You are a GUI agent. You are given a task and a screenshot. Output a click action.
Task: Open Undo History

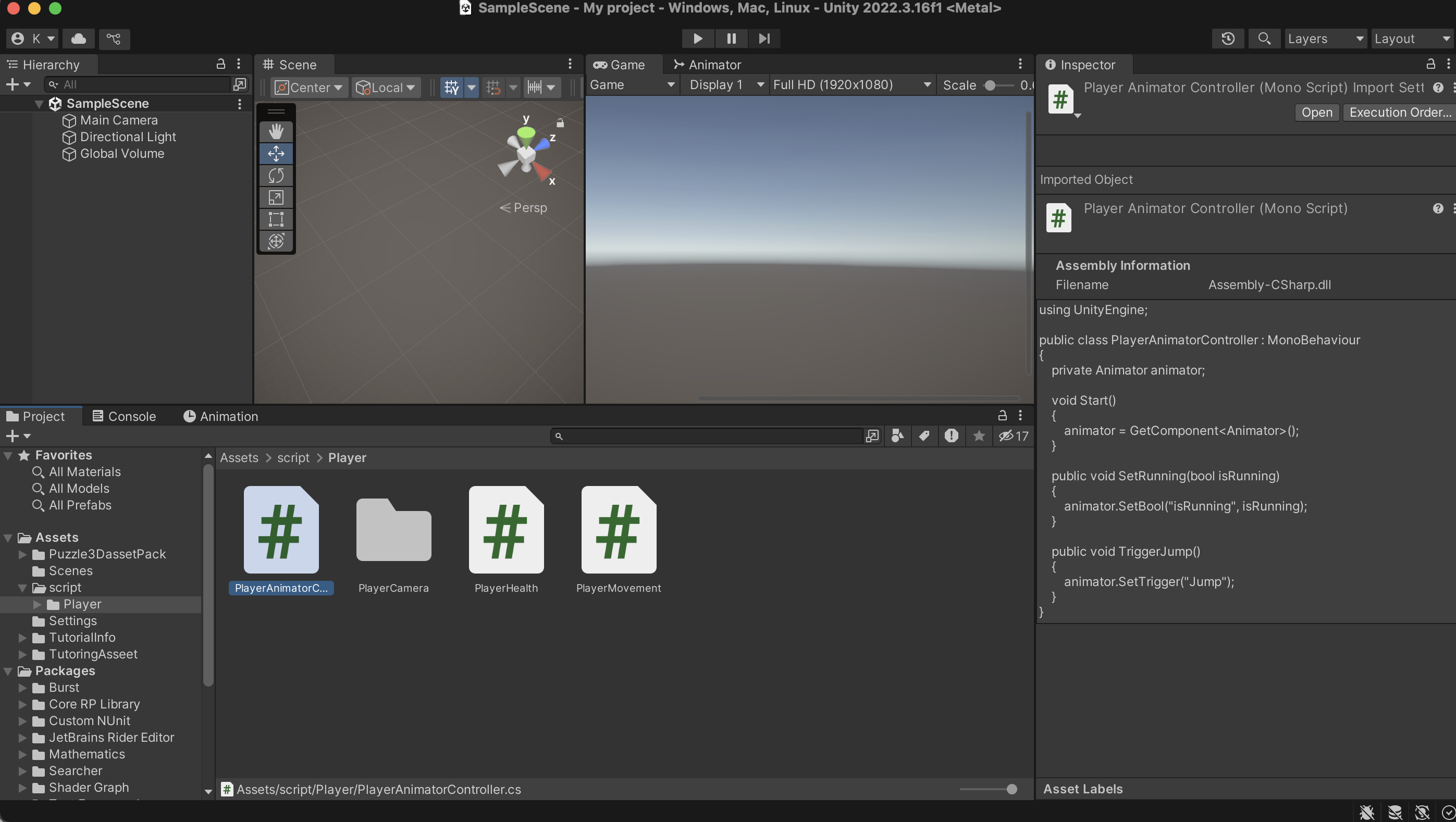[1228, 39]
